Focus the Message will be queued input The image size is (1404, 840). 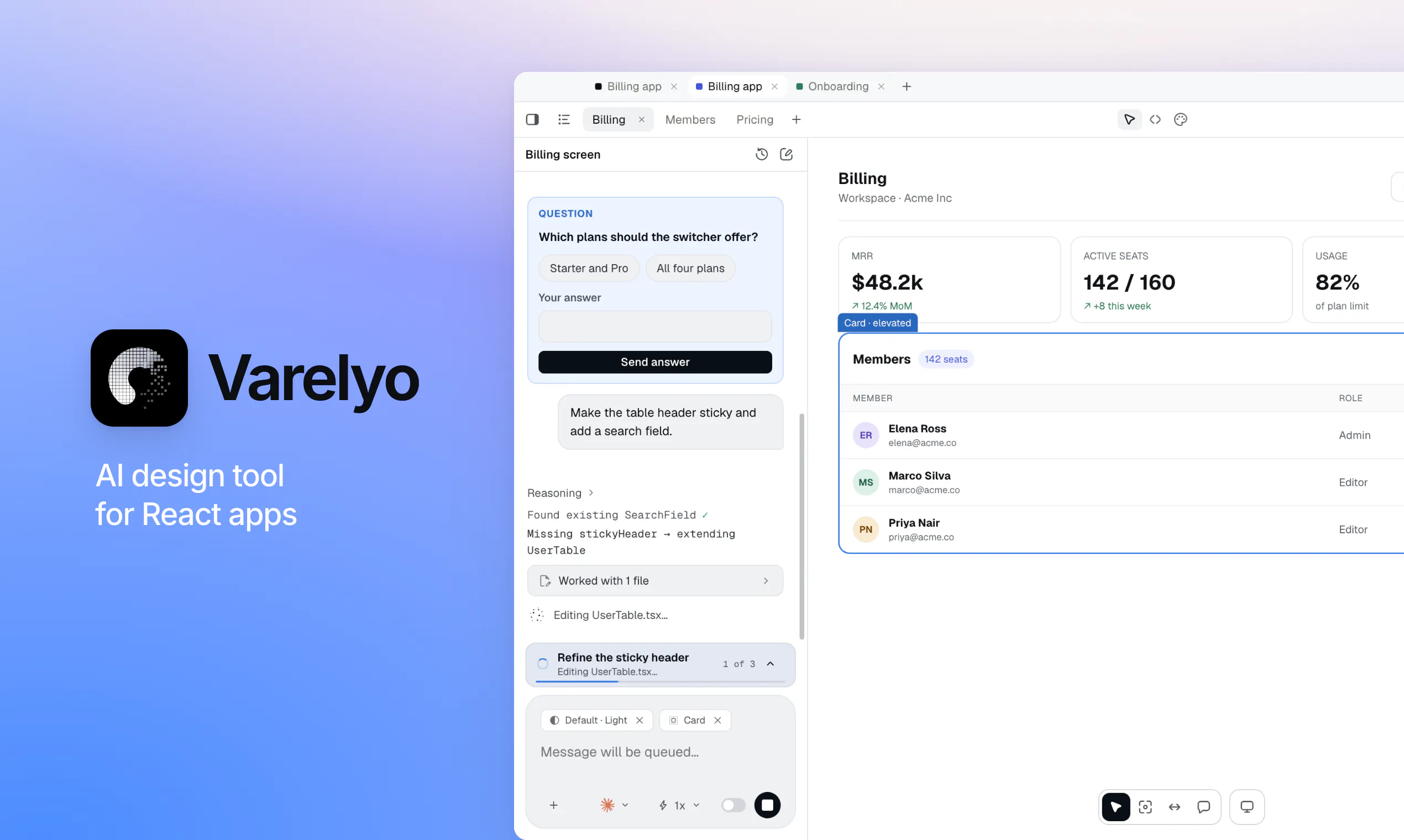(x=660, y=752)
